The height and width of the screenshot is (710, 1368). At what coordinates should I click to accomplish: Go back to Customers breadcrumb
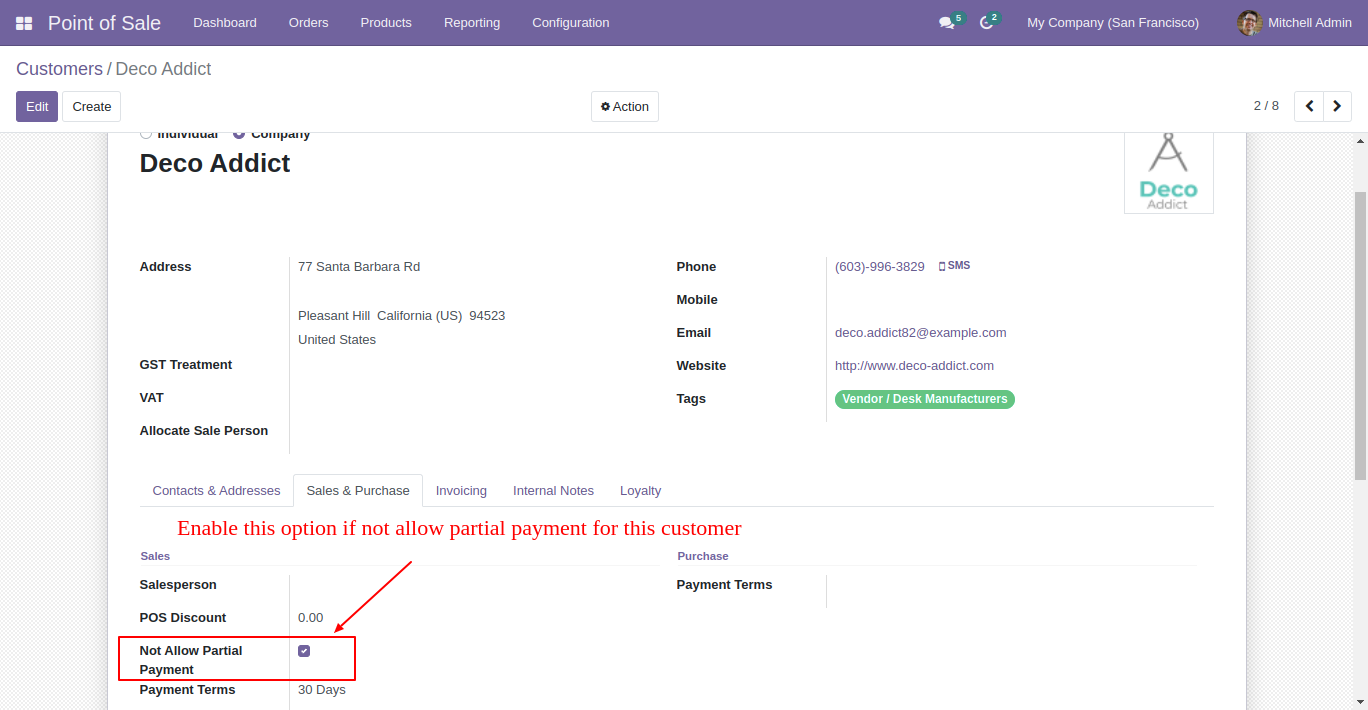(59, 69)
